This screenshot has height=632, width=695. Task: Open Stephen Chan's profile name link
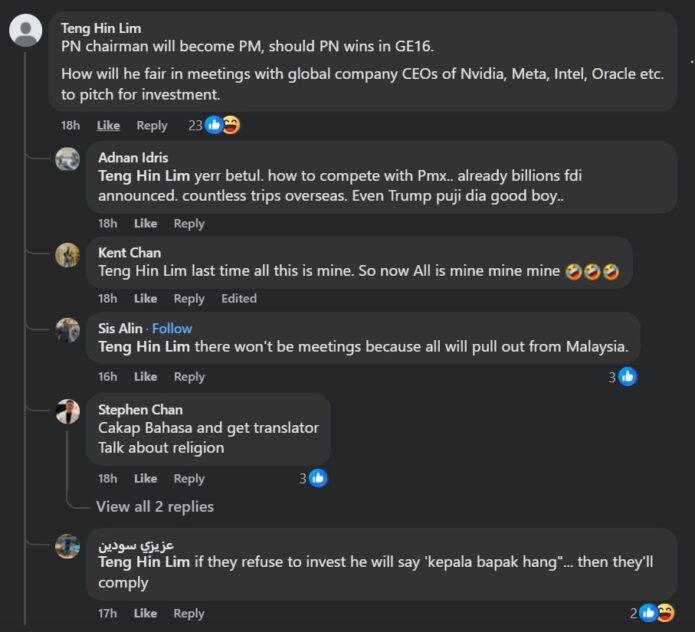coord(140,409)
